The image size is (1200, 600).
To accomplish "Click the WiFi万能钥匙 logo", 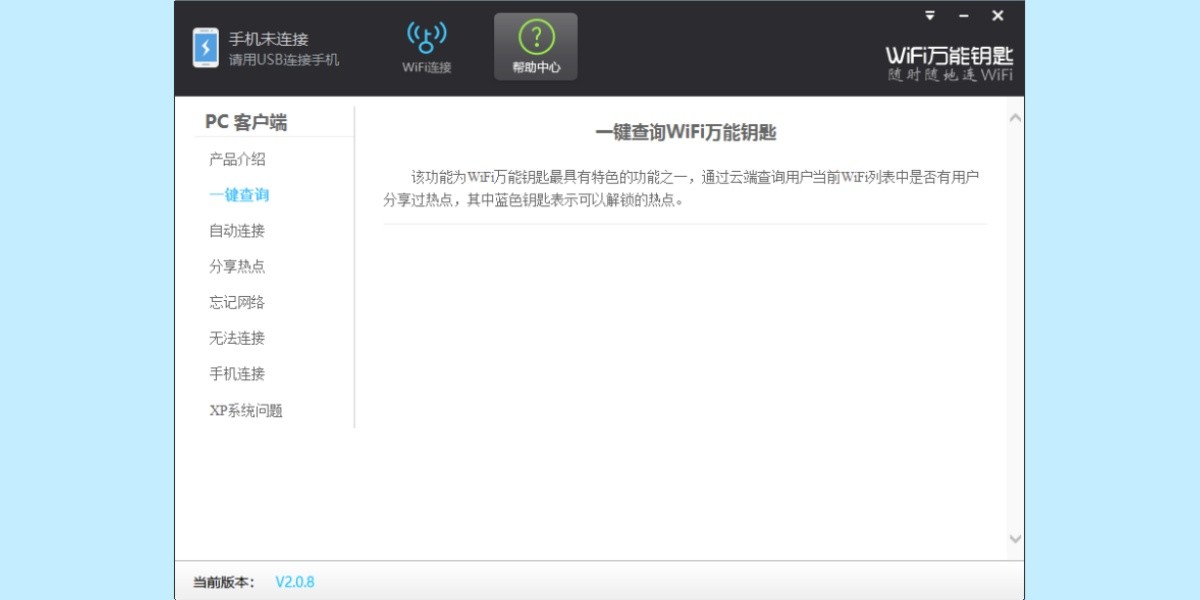I will click(950, 63).
